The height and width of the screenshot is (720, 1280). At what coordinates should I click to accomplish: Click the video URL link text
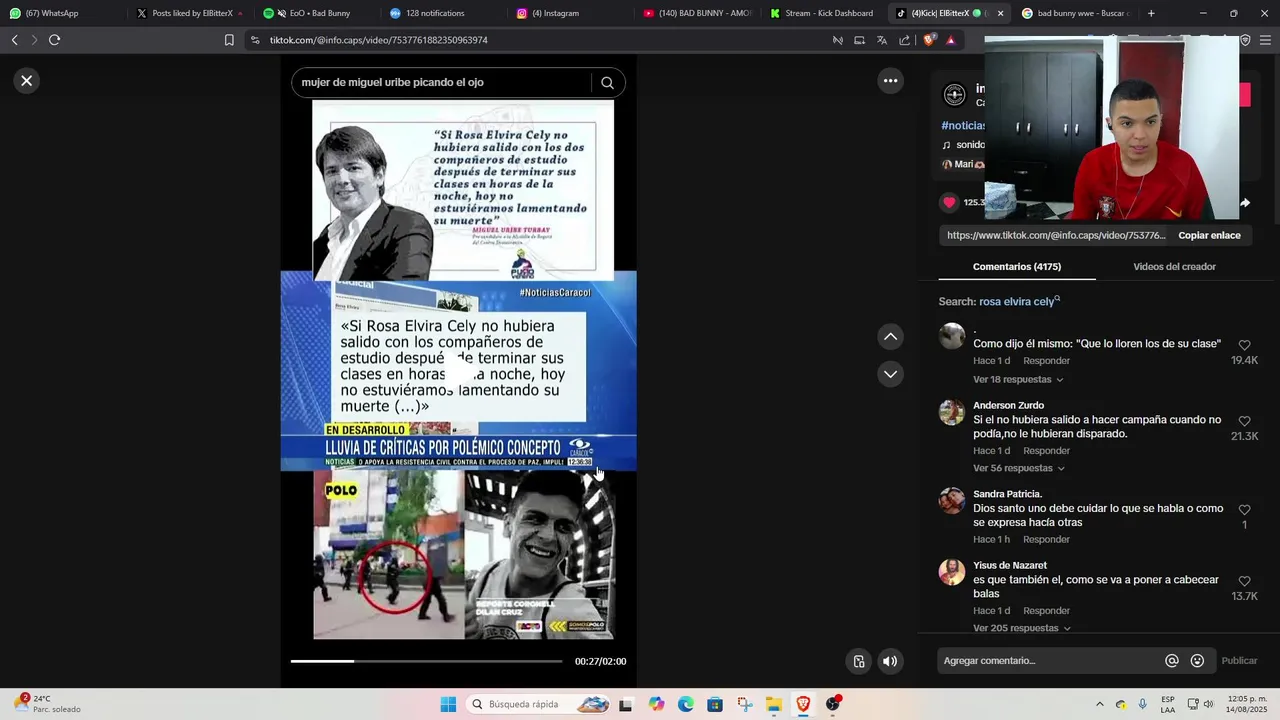click(1056, 236)
